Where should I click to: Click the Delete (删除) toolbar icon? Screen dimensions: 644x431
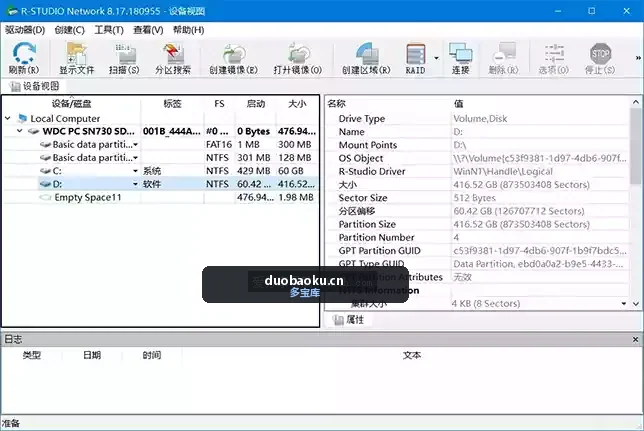504,58
